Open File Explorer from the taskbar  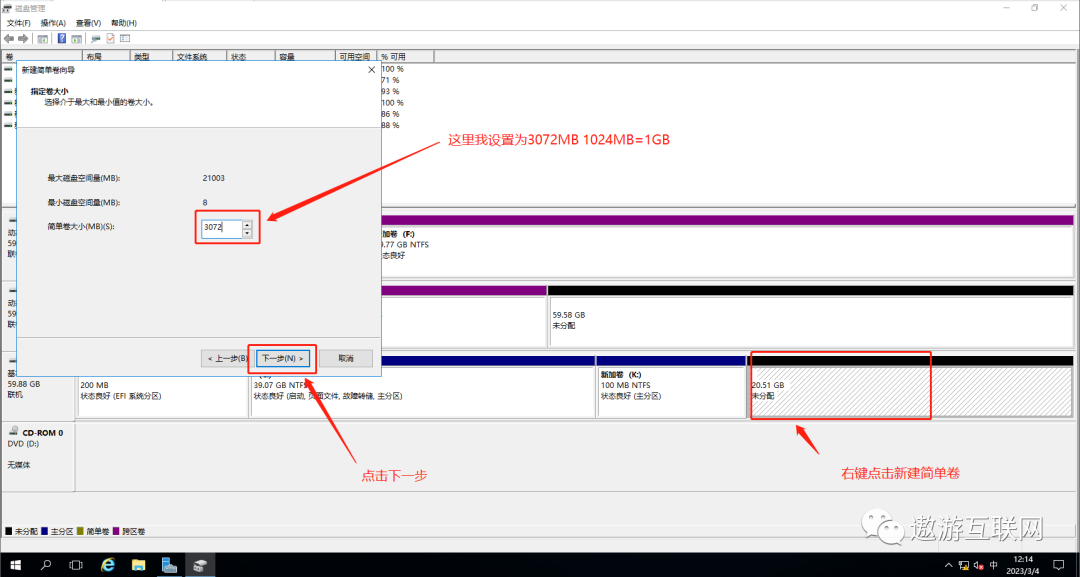tap(138, 565)
